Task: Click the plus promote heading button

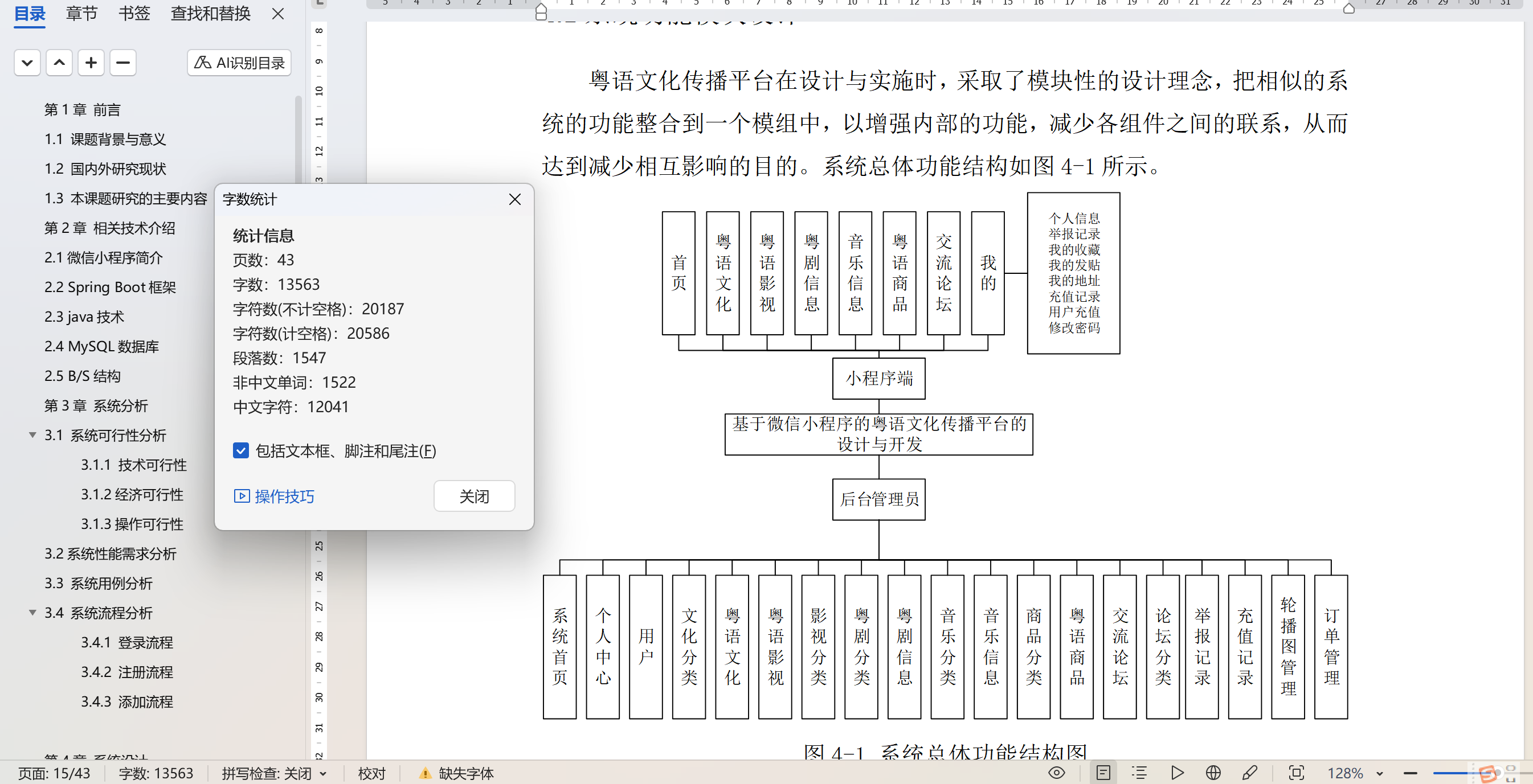Action: [91, 63]
